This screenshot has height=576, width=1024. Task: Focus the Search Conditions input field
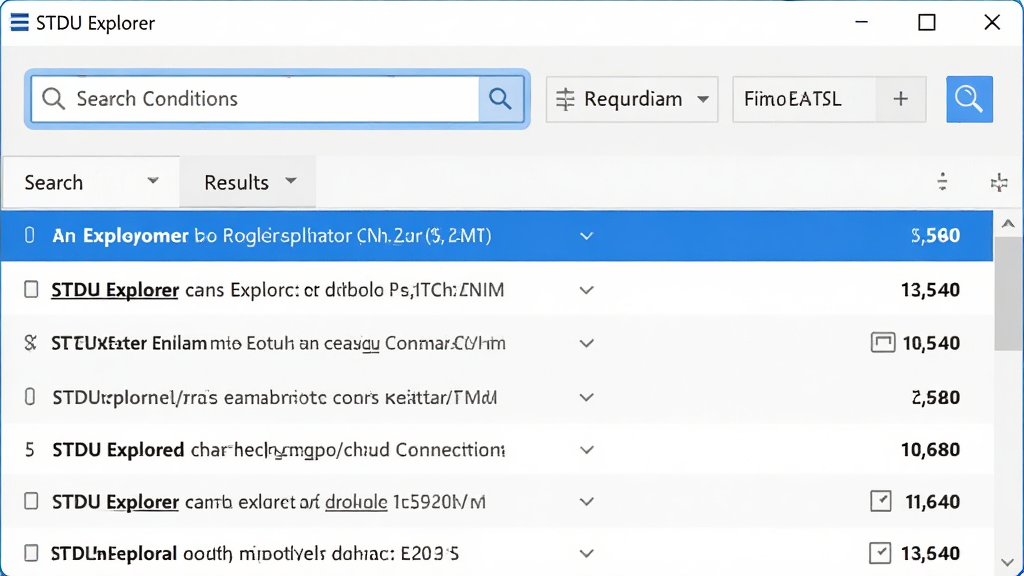(x=255, y=99)
